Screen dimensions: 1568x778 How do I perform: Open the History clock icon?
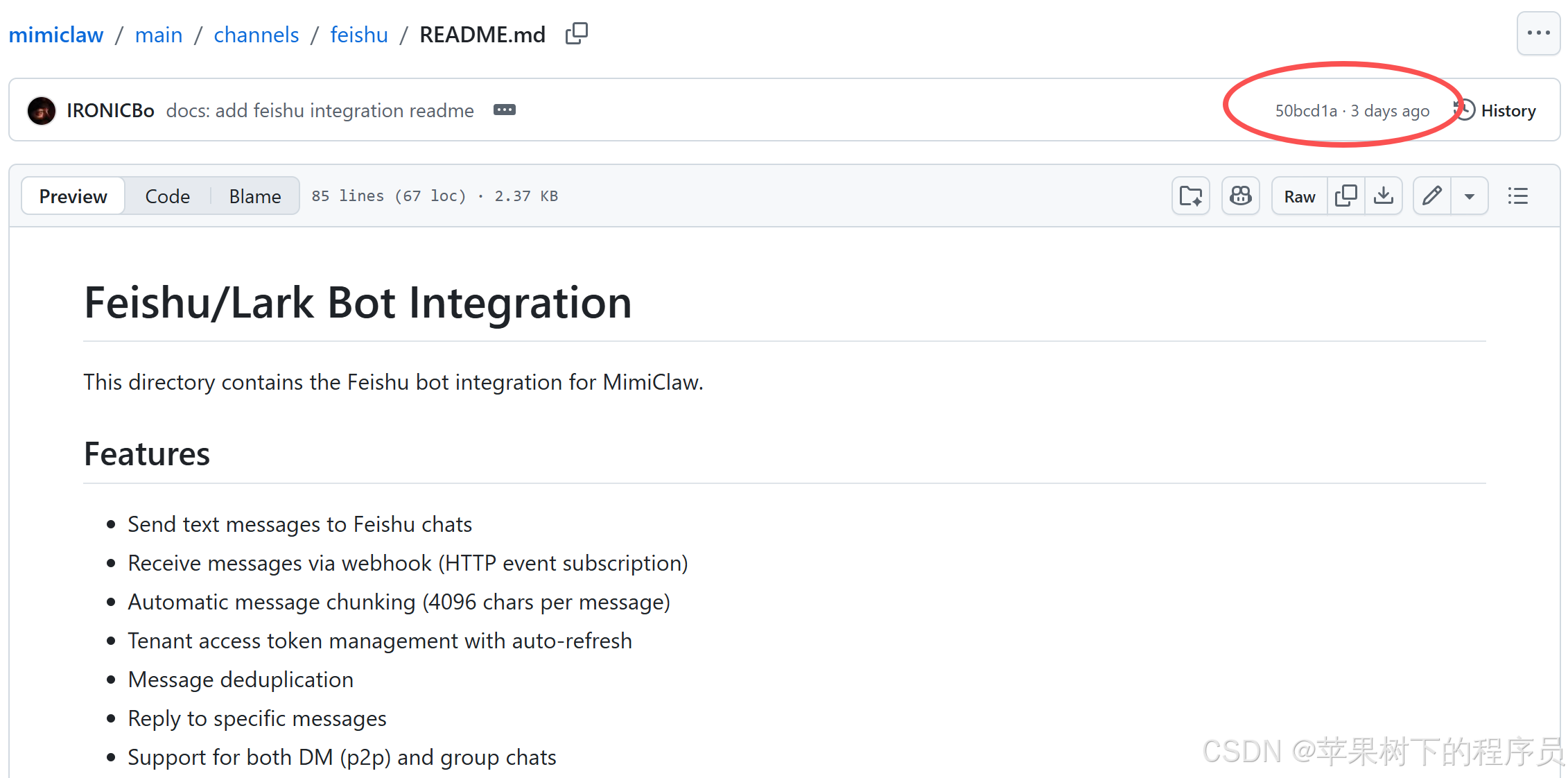tap(1465, 110)
